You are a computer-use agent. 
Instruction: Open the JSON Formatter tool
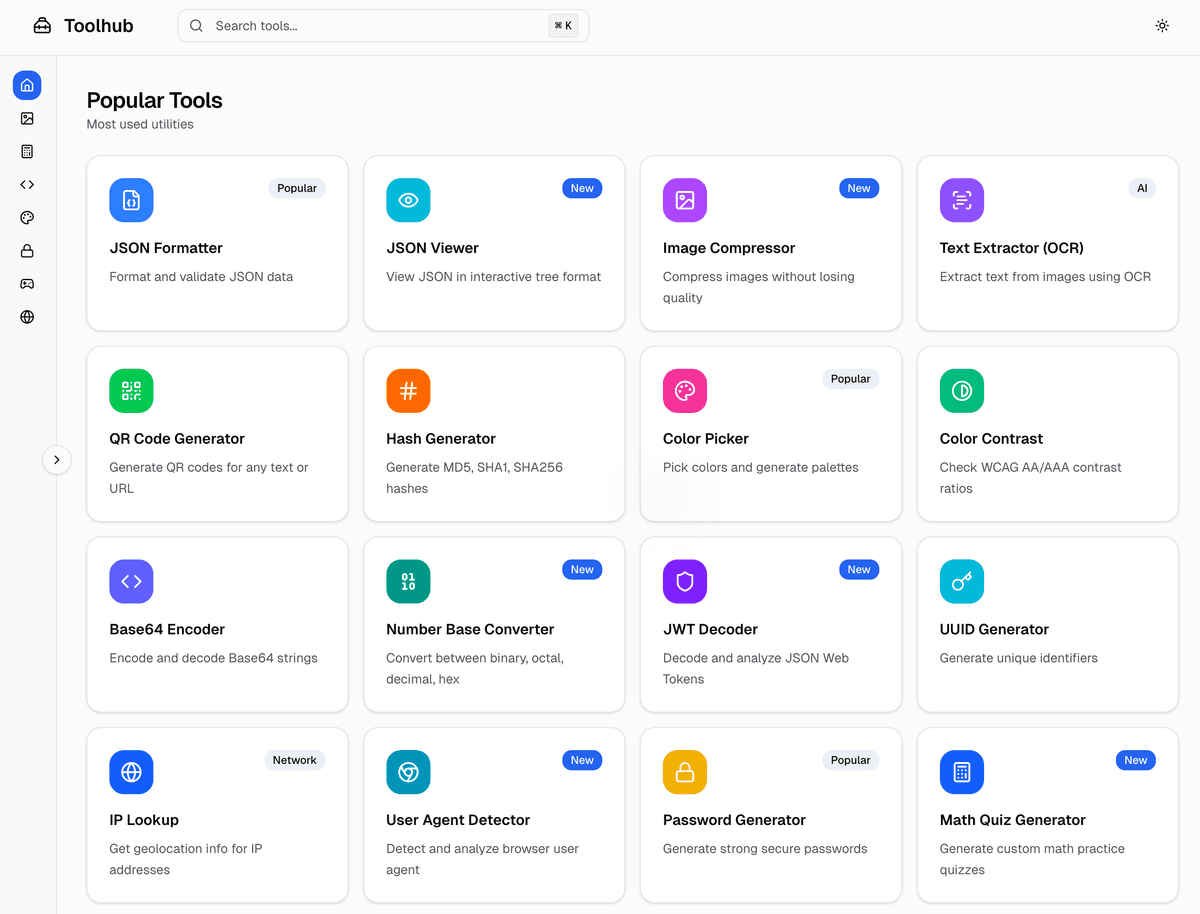217,243
